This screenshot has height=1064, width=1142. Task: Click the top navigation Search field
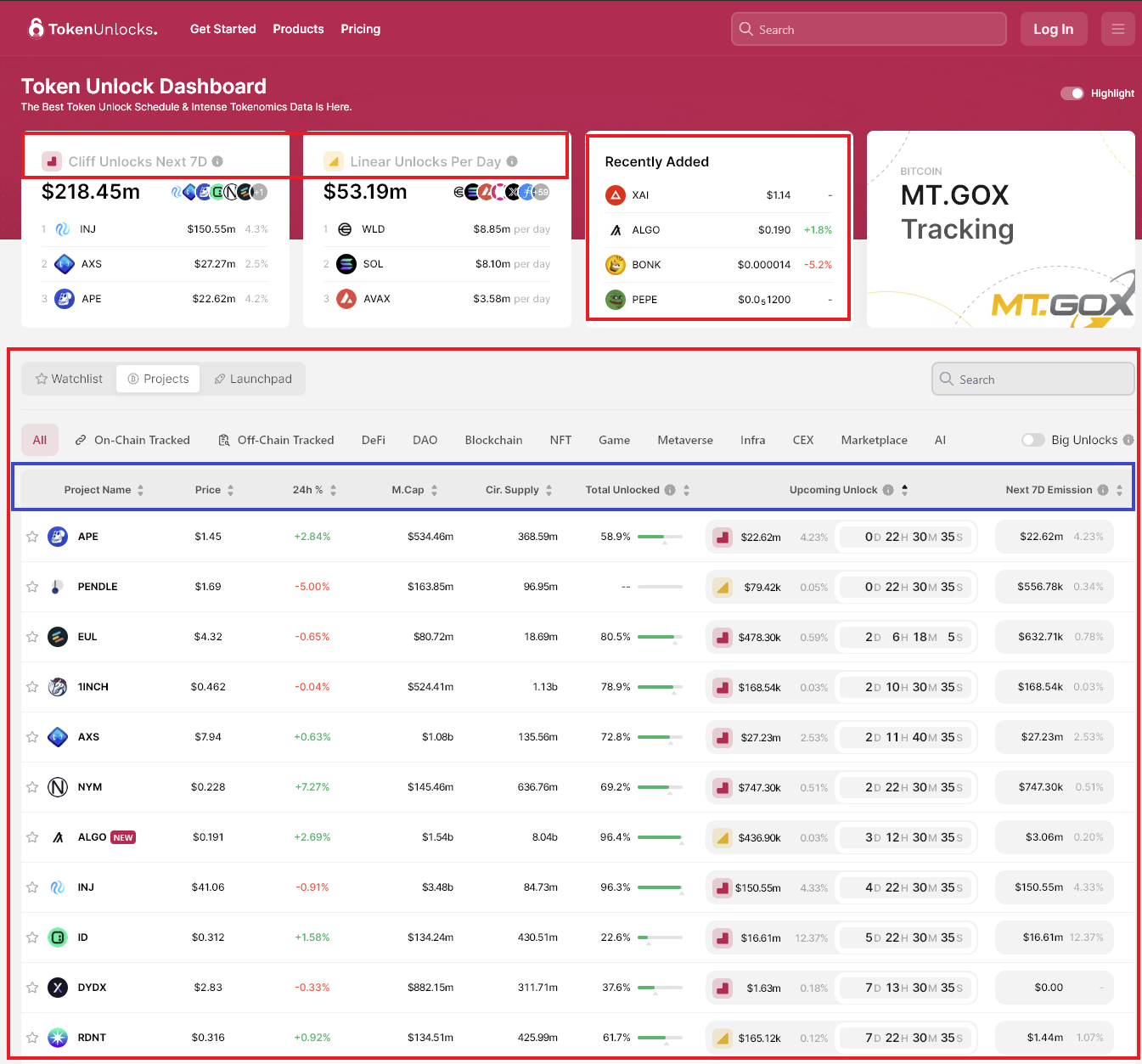point(869,29)
